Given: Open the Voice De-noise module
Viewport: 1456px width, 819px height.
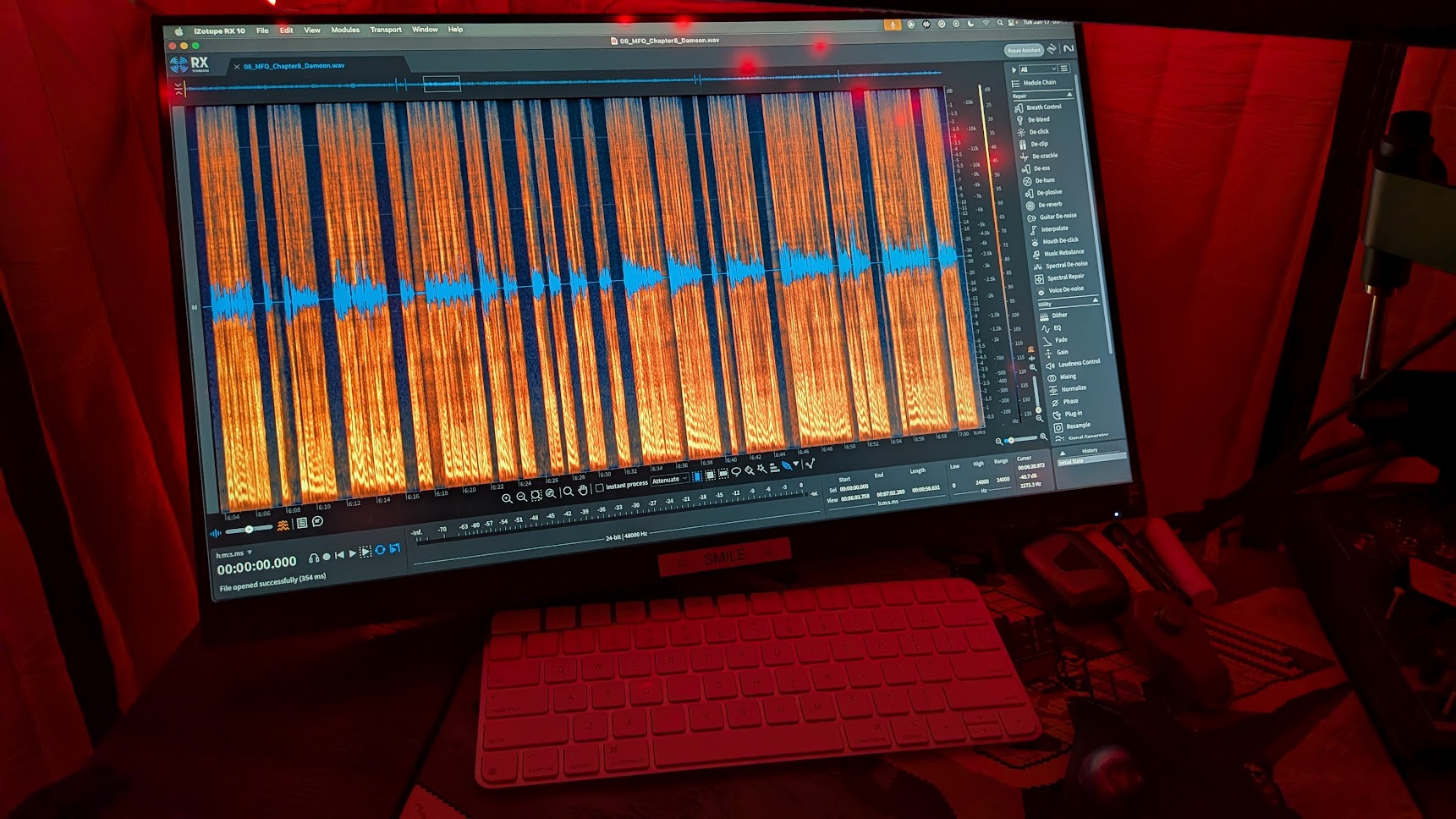Looking at the screenshot, I should point(1065,289).
